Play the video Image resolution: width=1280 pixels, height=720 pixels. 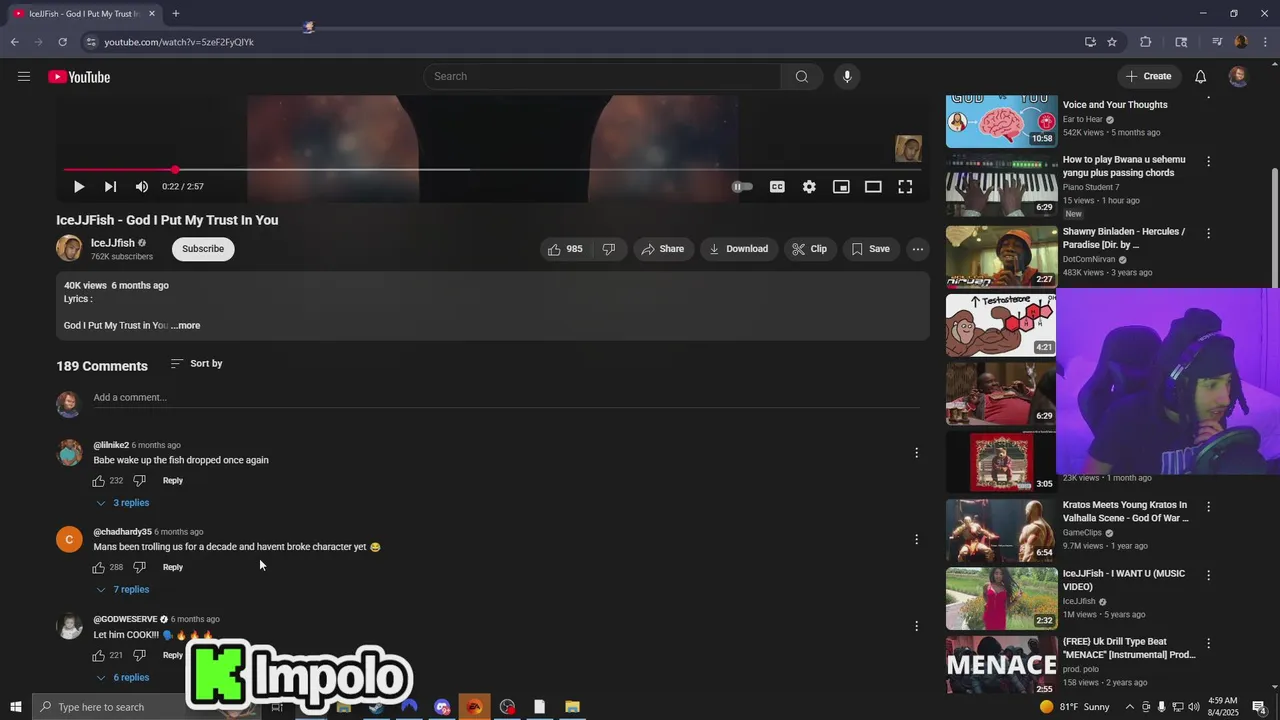tap(79, 187)
